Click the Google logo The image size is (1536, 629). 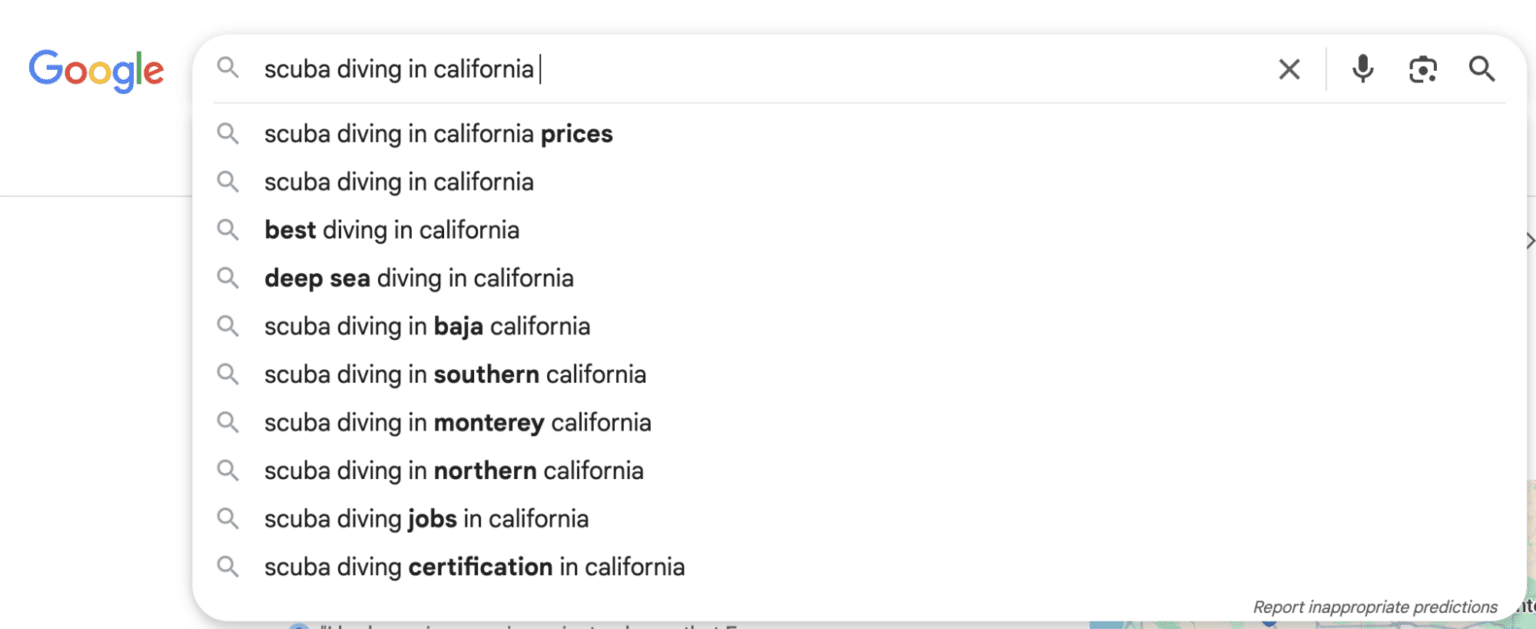pos(96,70)
